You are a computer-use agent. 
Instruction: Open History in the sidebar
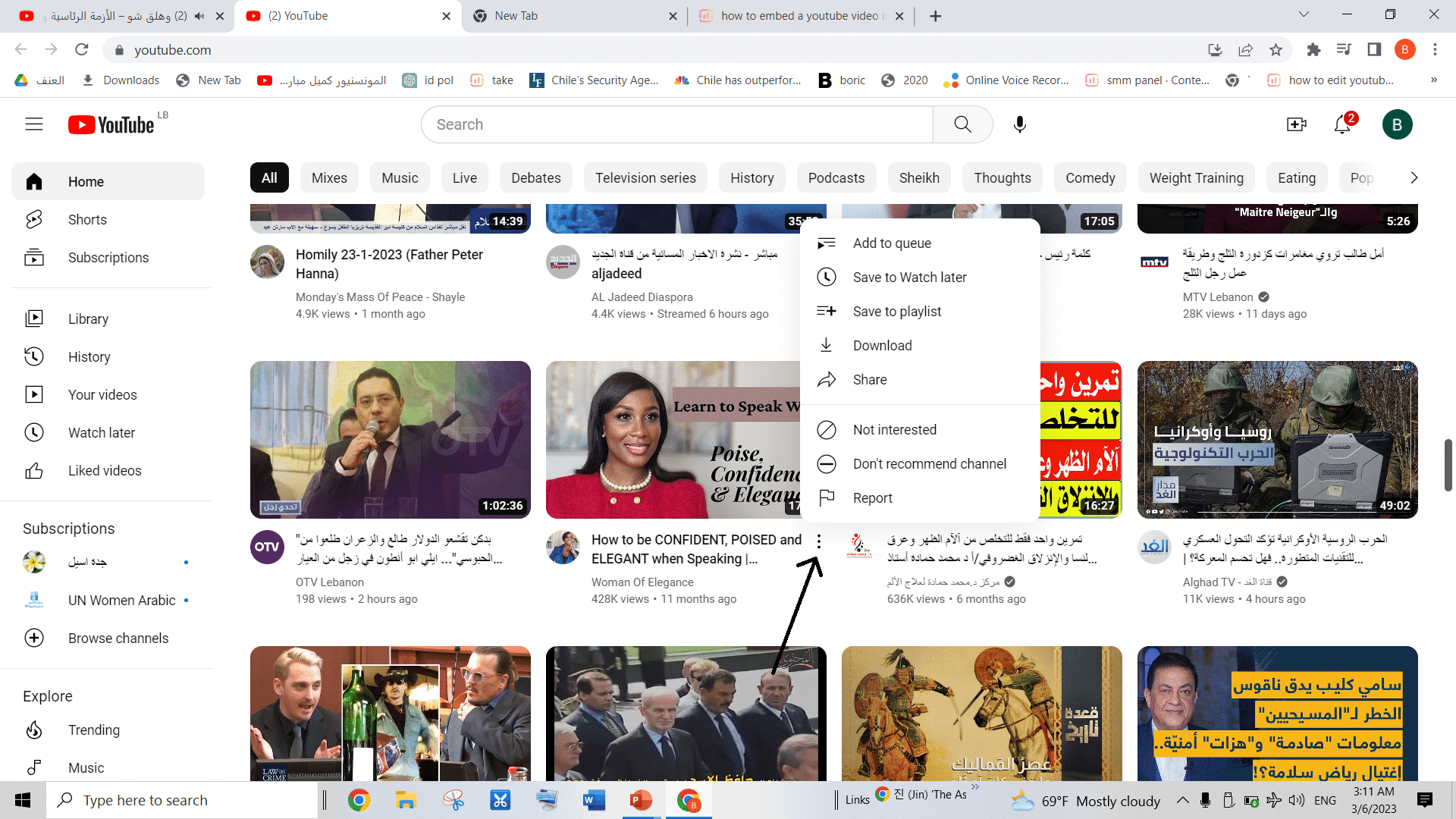108,357
